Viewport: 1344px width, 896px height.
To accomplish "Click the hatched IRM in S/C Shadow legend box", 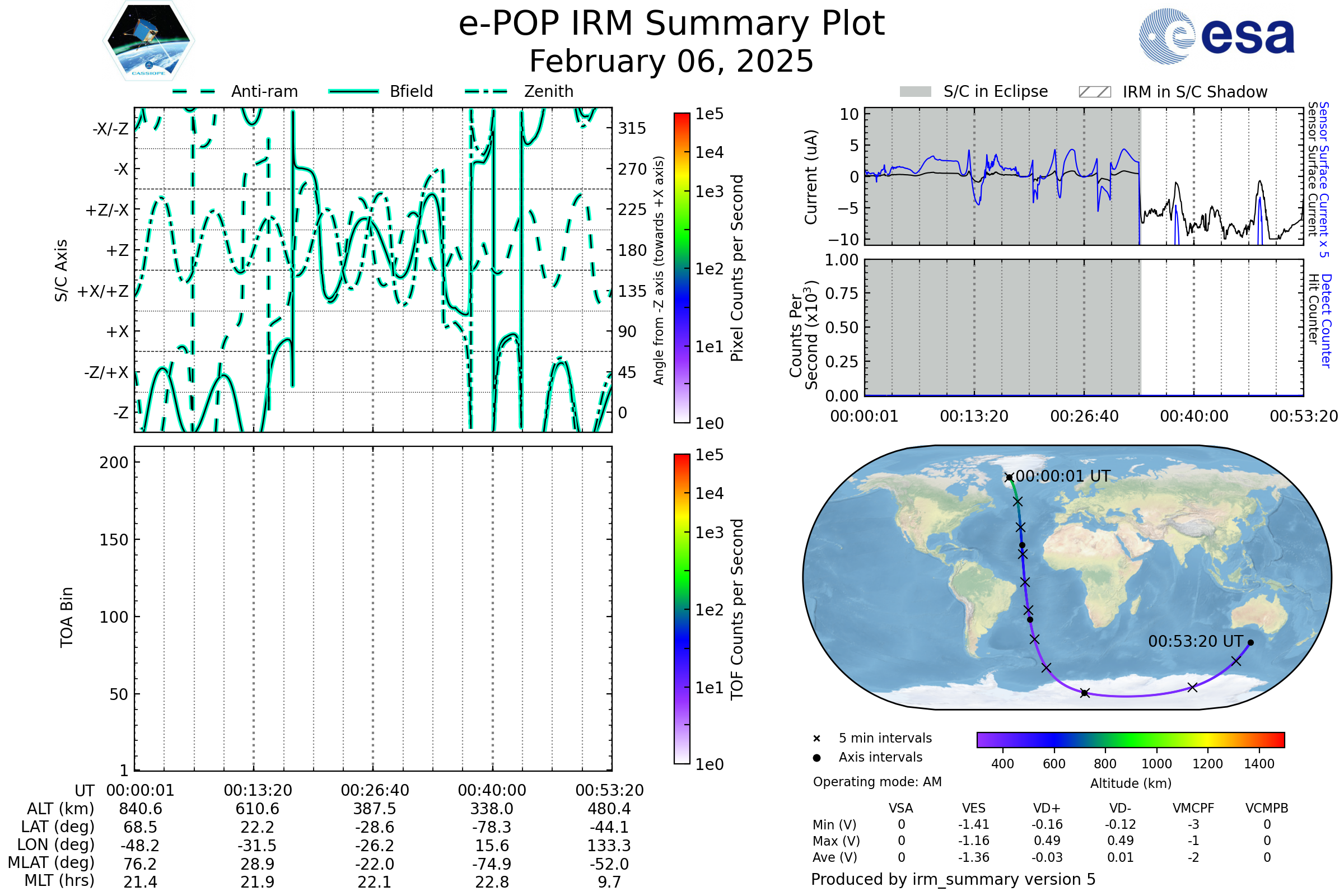I will [1094, 92].
